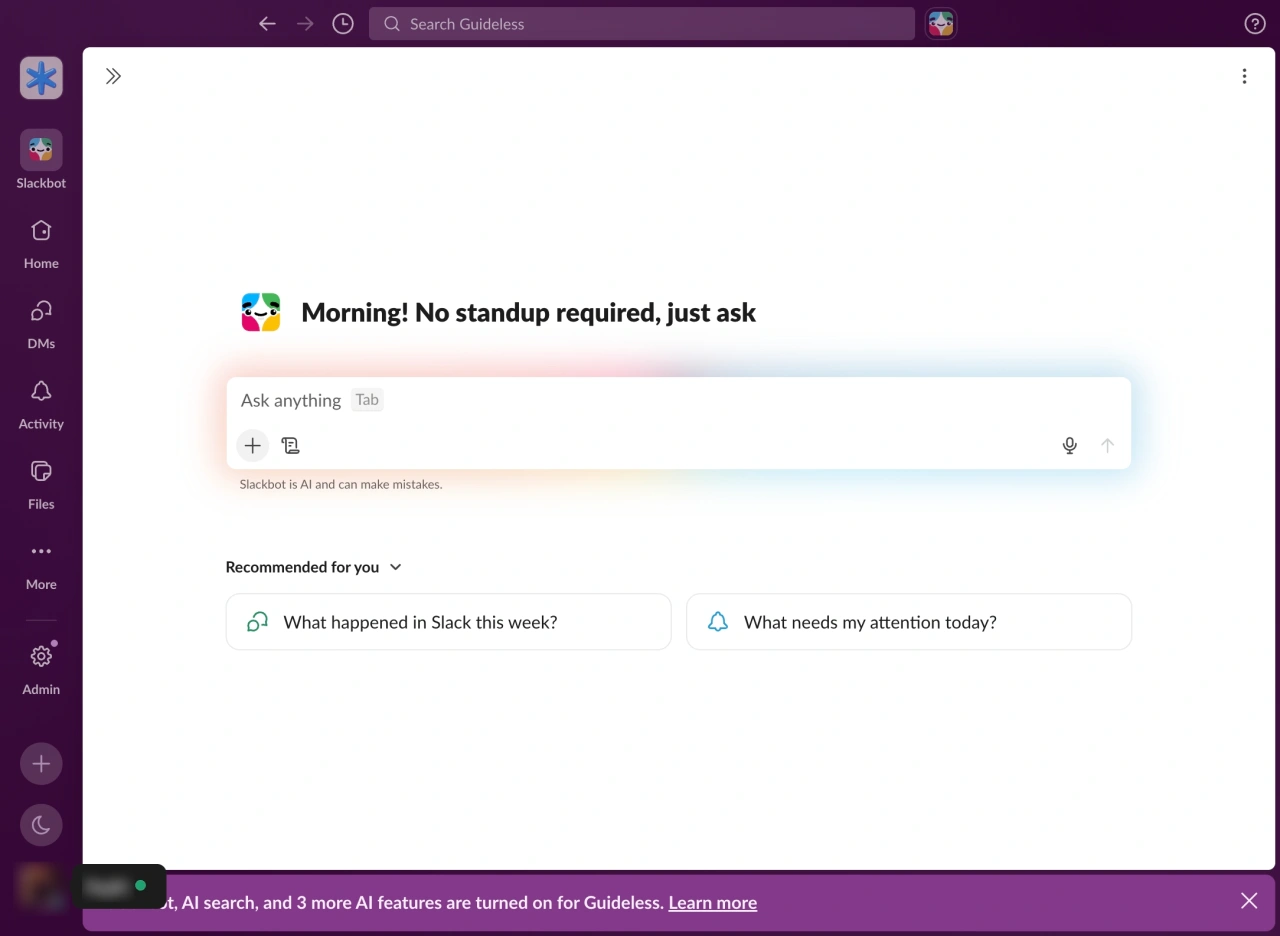Follow the Learn more link in banner
The width and height of the screenshot is (1280, 936).
[x=712, y=903]
